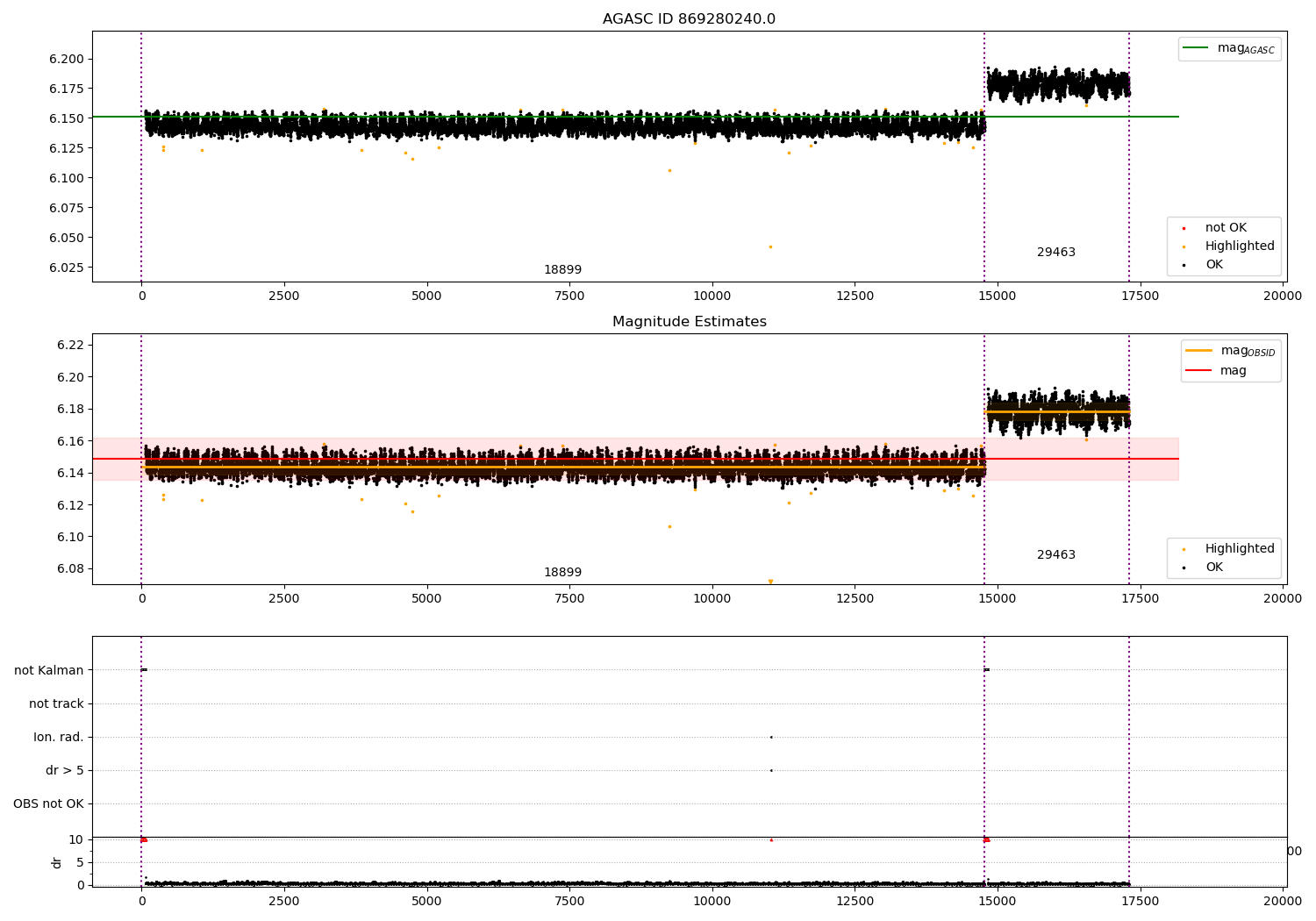Select the 'dr > 5' axis label
Screen dimensions: 1316x921
65,771
